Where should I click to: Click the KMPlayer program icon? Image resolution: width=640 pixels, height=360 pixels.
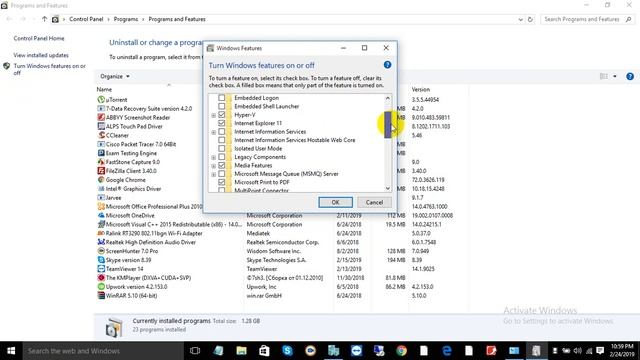101,278
